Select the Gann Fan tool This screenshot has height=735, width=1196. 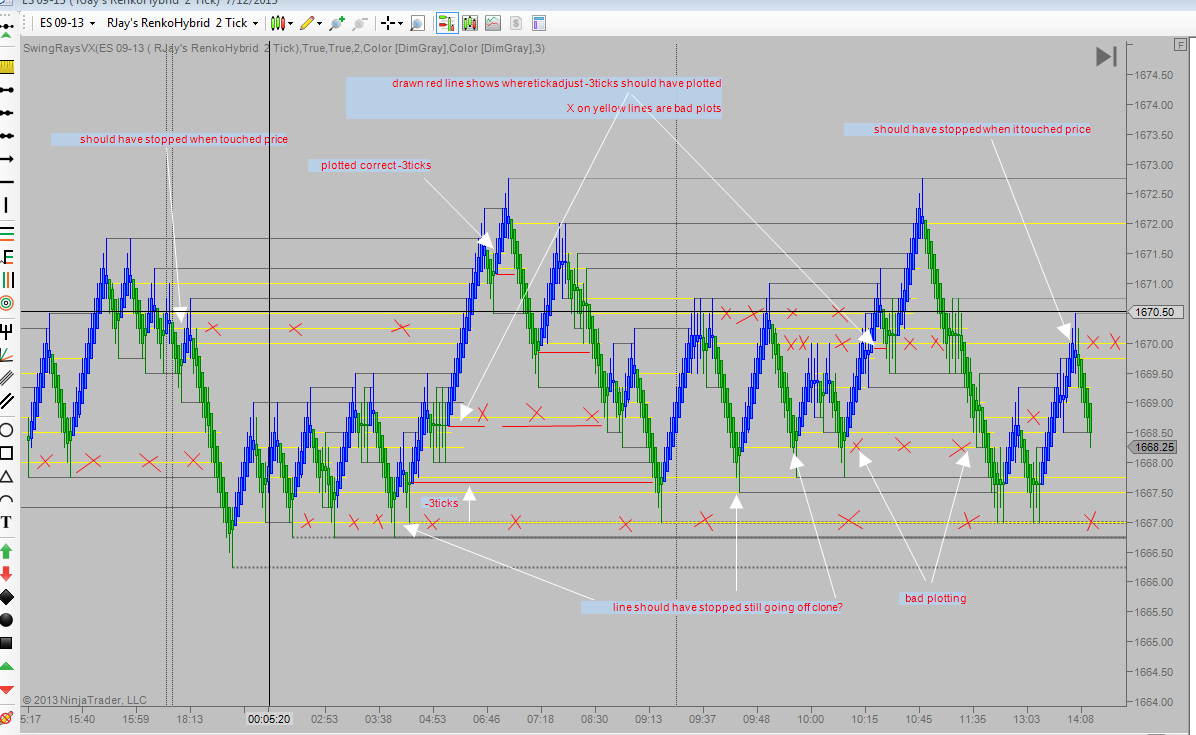click(7, 355)
